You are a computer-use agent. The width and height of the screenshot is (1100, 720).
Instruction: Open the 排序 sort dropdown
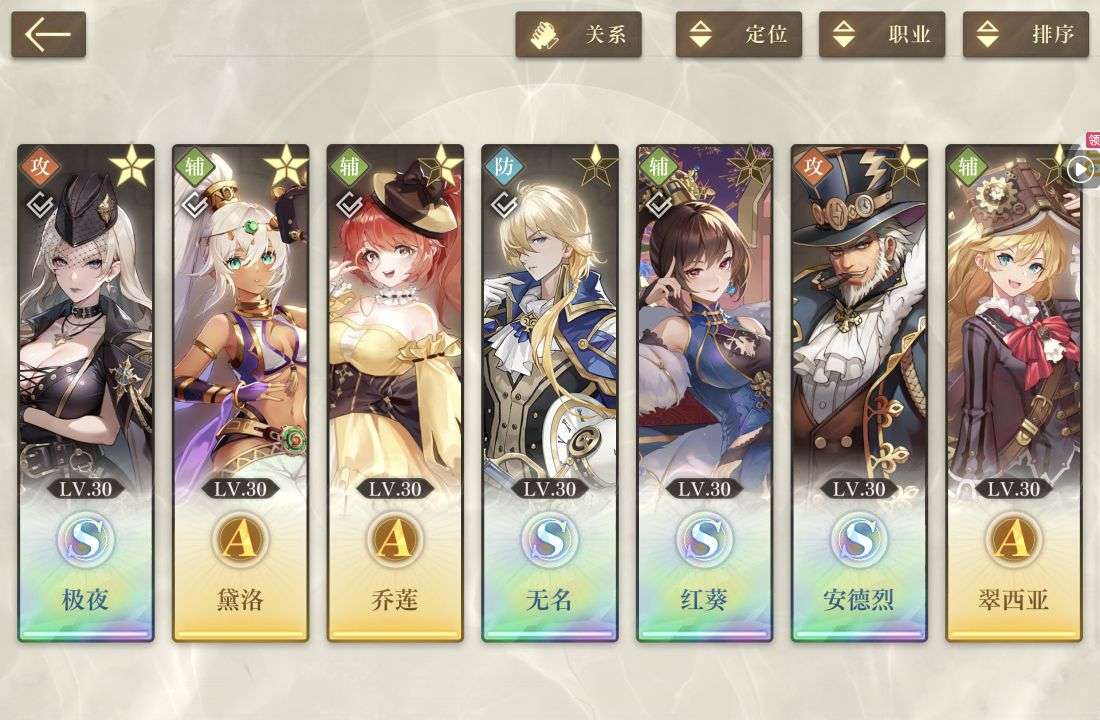(x=1026, y=34)
